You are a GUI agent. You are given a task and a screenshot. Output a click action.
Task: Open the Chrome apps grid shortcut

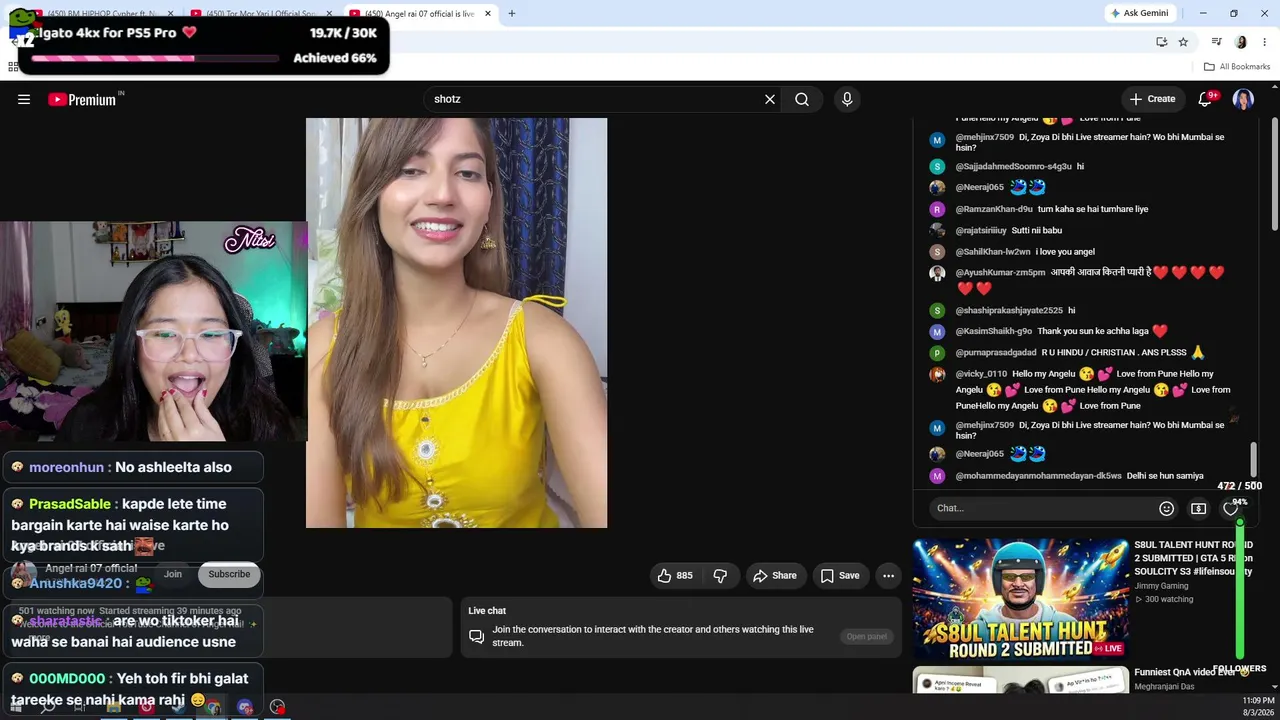13,67
